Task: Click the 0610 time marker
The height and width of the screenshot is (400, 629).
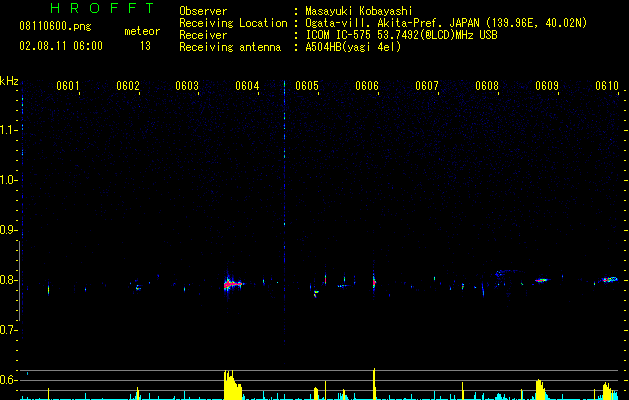Action: tap(607, 86)
